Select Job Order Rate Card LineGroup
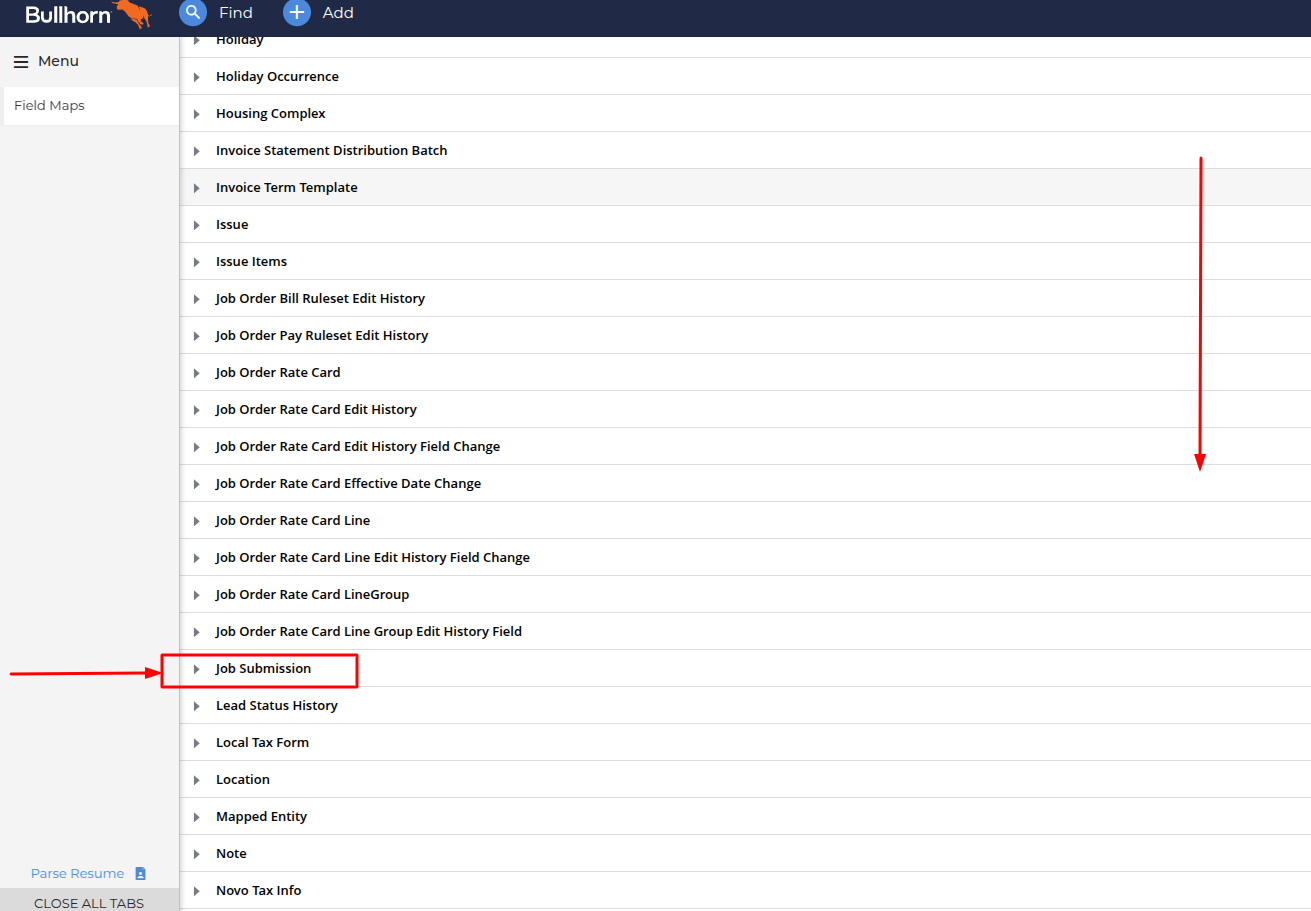Screen dimensions: 1311x911 (312, 594)
